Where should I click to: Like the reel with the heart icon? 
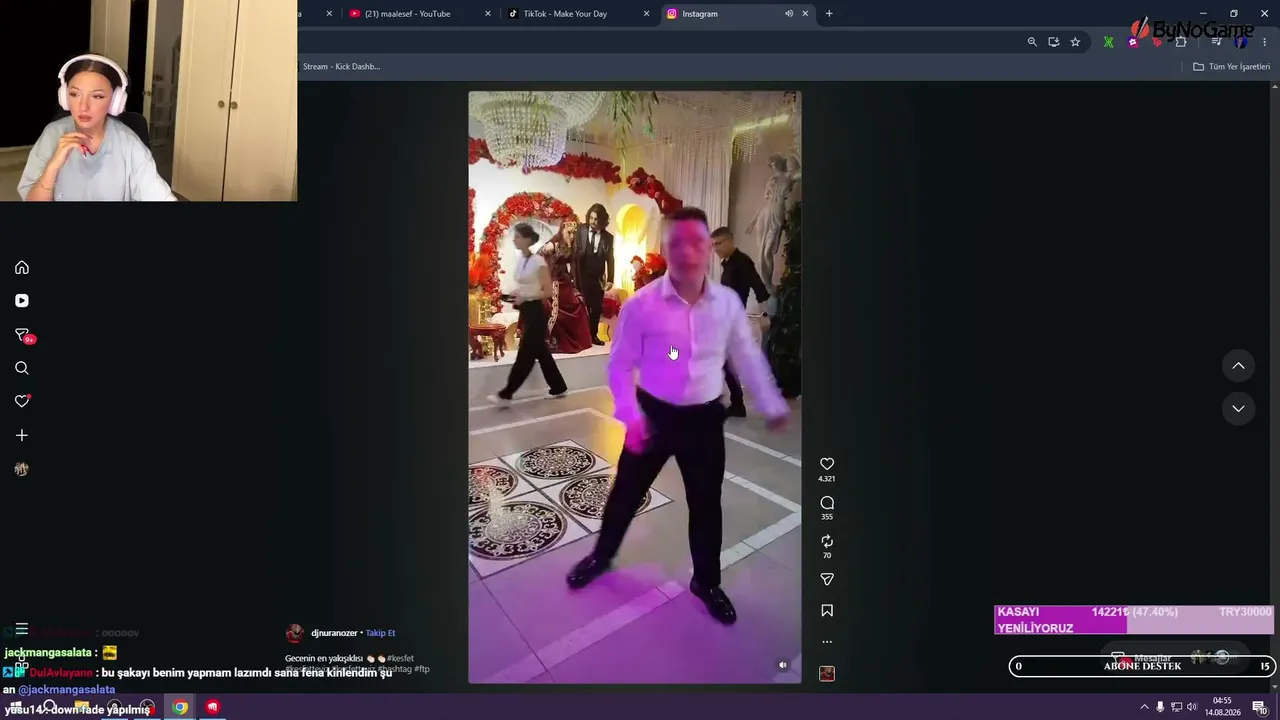click(827, 464)
